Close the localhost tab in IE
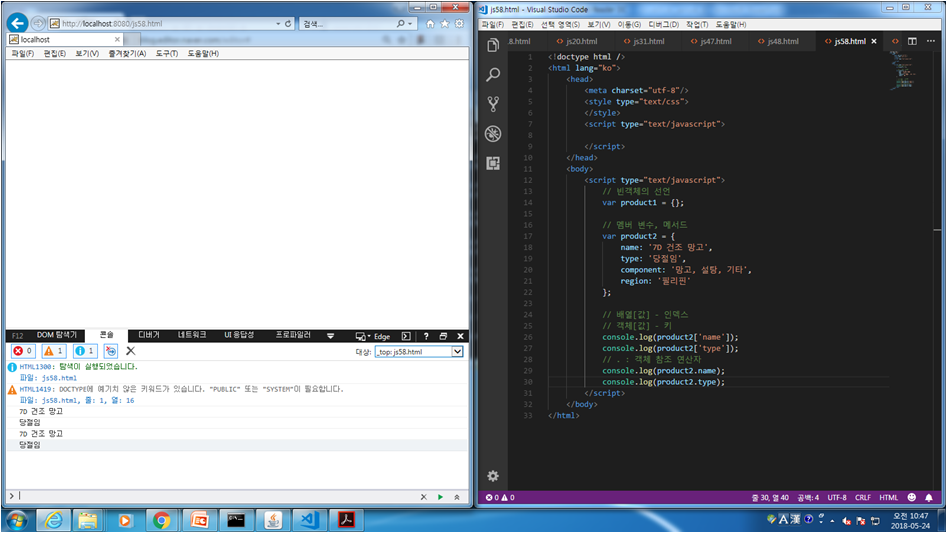 (117, 39)
